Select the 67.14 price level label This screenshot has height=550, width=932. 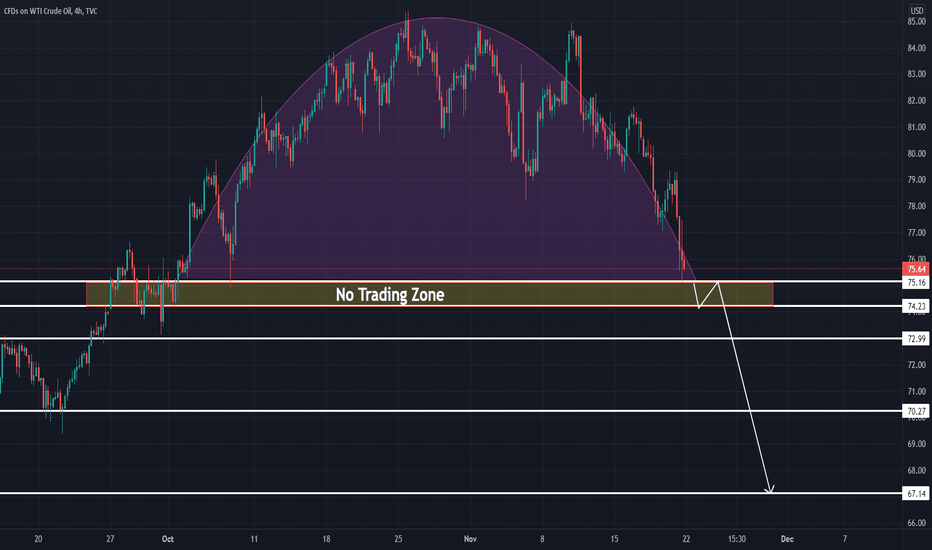tap(916, 494)
